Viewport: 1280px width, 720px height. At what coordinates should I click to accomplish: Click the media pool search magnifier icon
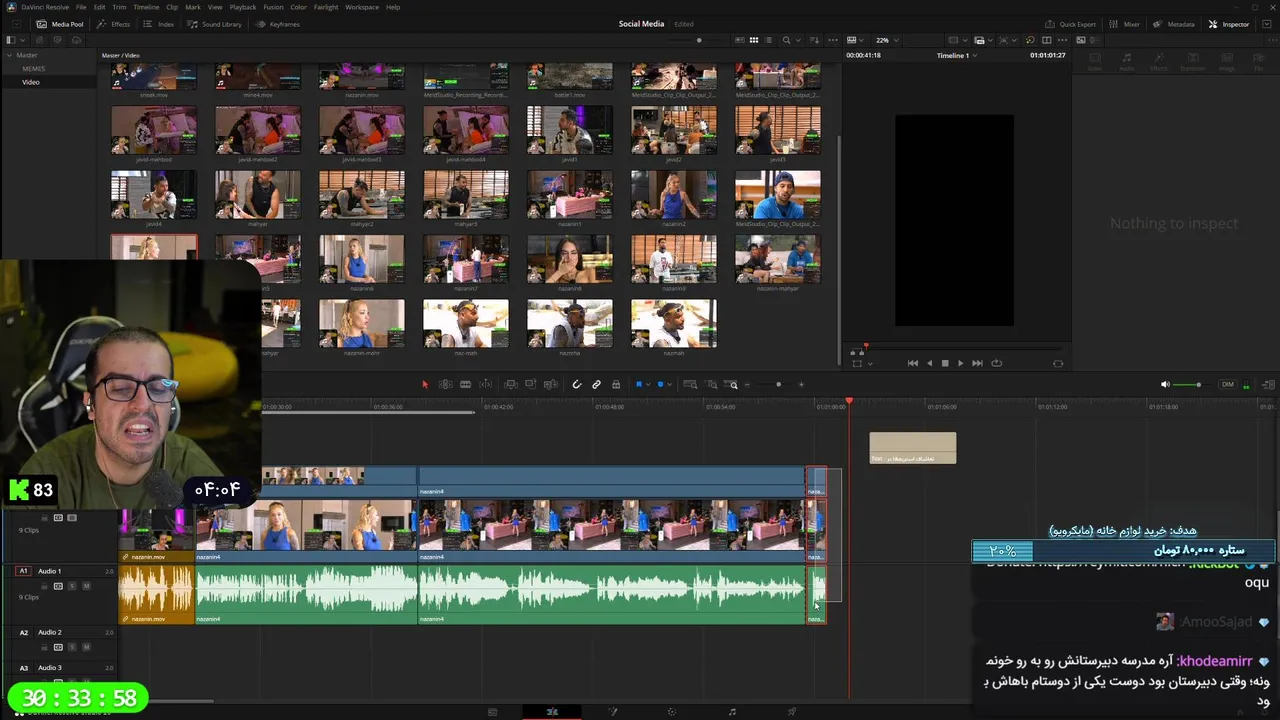(786, 40)
